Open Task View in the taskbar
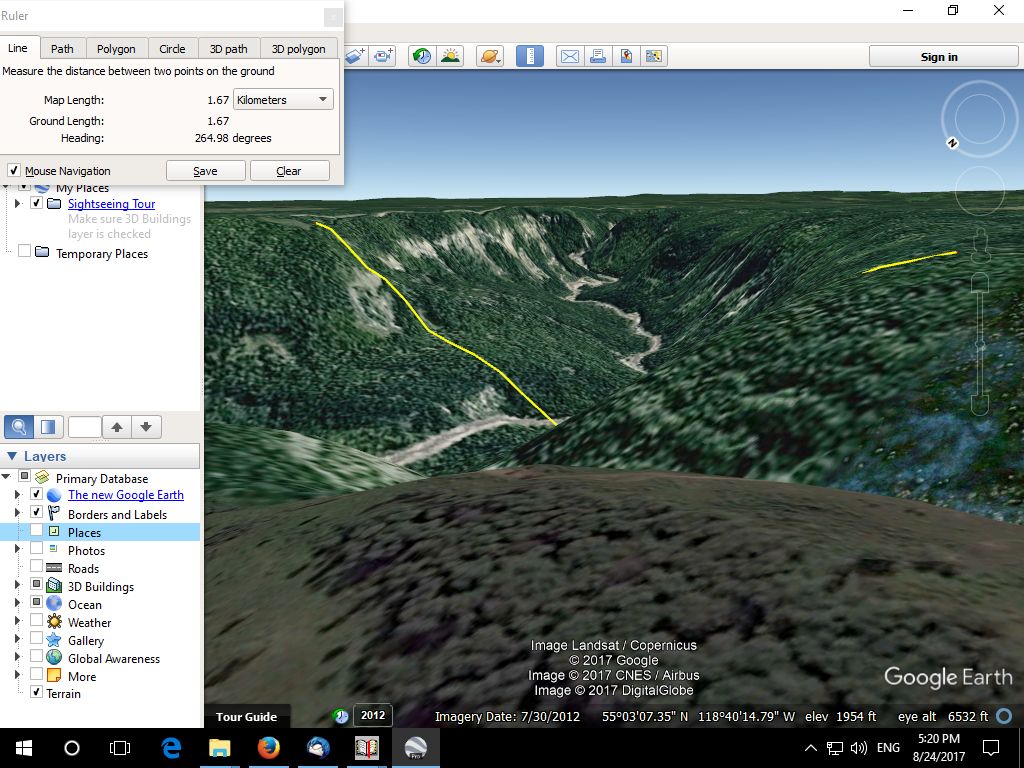 click(120, 748)
